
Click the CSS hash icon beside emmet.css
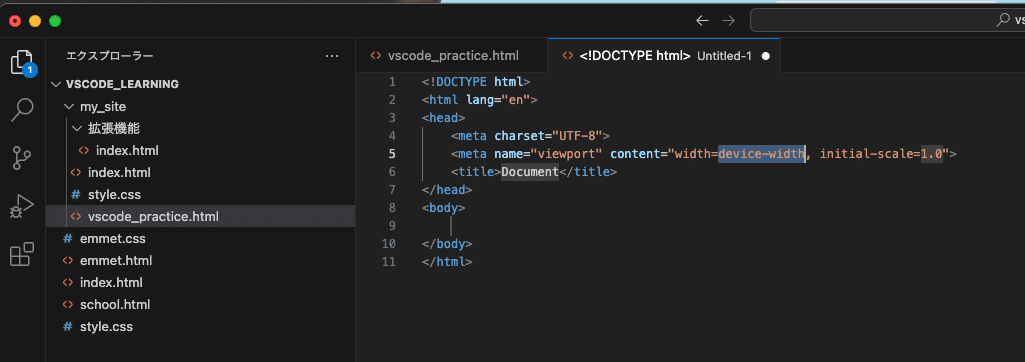[x=67, y=239]
